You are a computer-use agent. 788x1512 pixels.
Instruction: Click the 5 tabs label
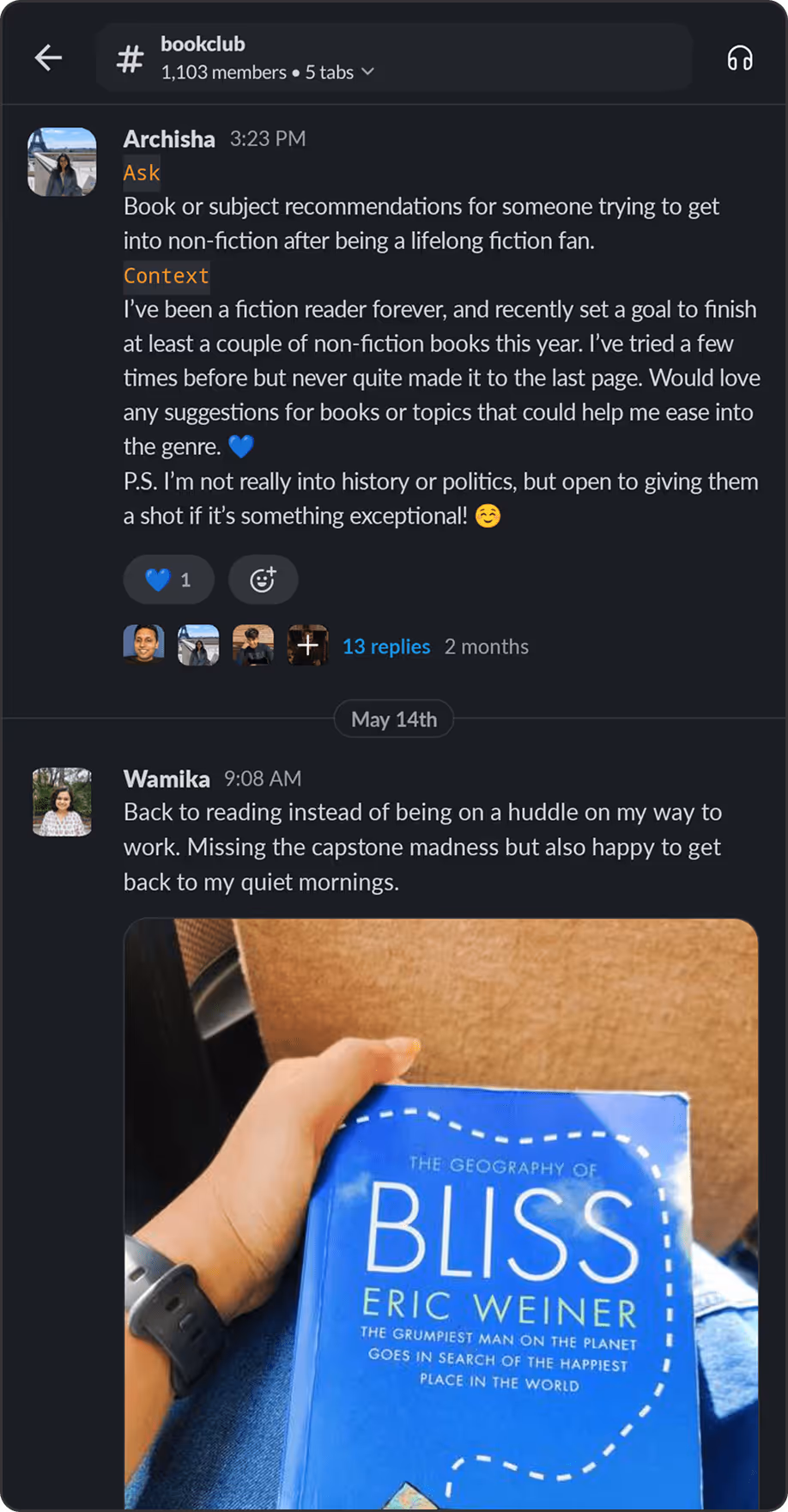point(330,72)
